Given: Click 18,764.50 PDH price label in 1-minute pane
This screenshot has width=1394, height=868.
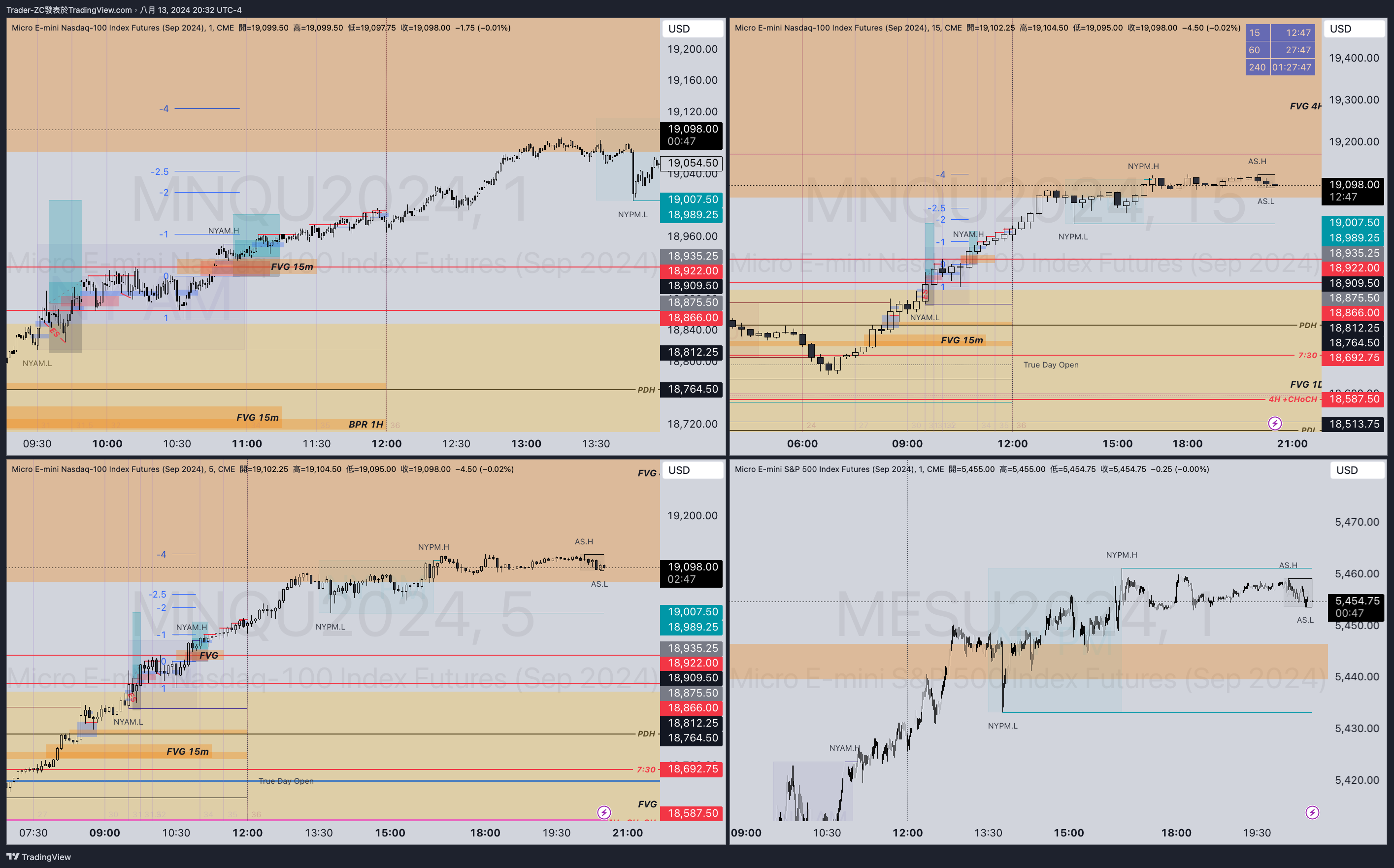Looking at the screenshot, I should (692, 389).
